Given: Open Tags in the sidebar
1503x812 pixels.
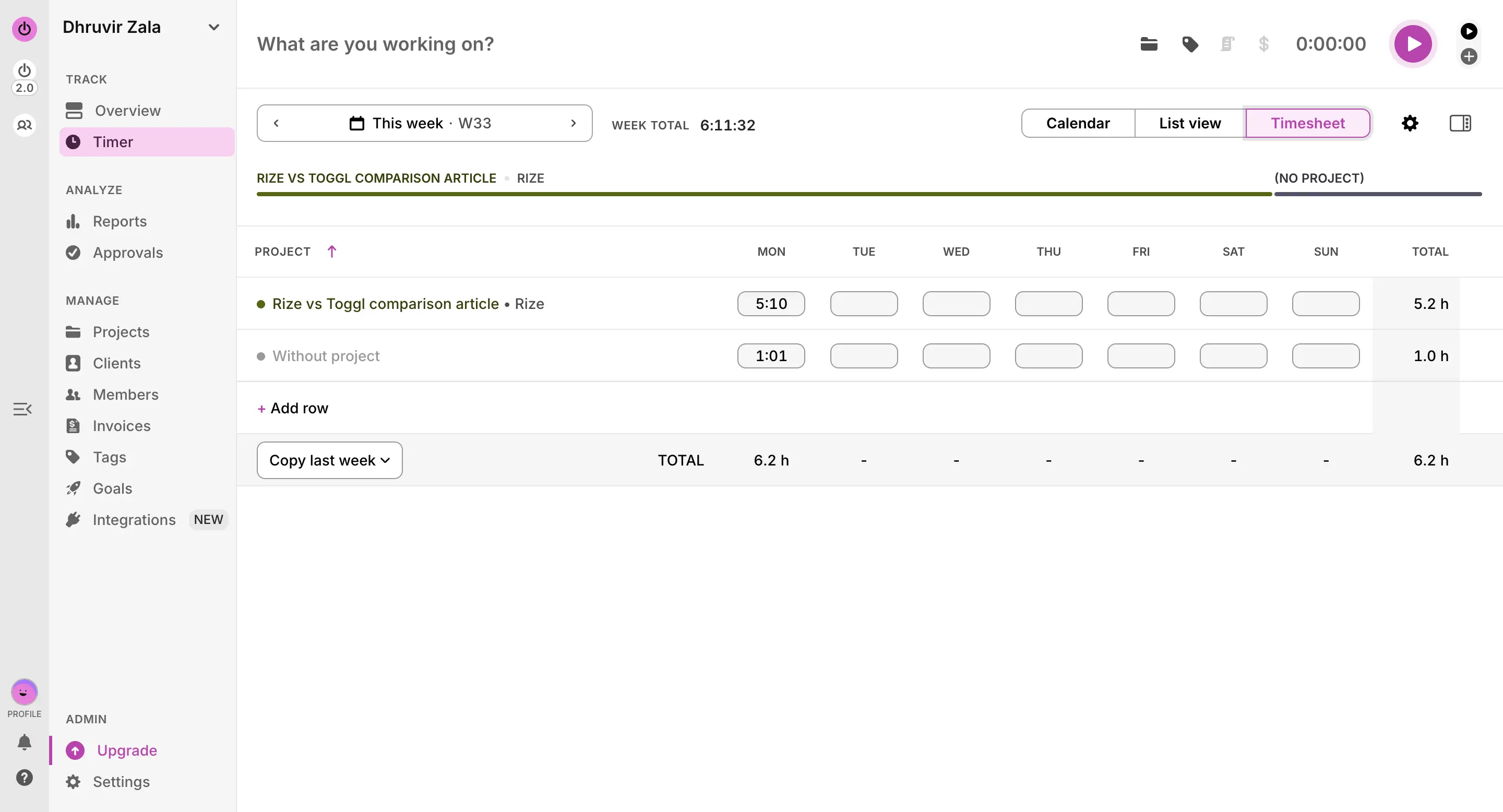Looking at the screenshot, I should pyautogui.click(x=147, y=457).
